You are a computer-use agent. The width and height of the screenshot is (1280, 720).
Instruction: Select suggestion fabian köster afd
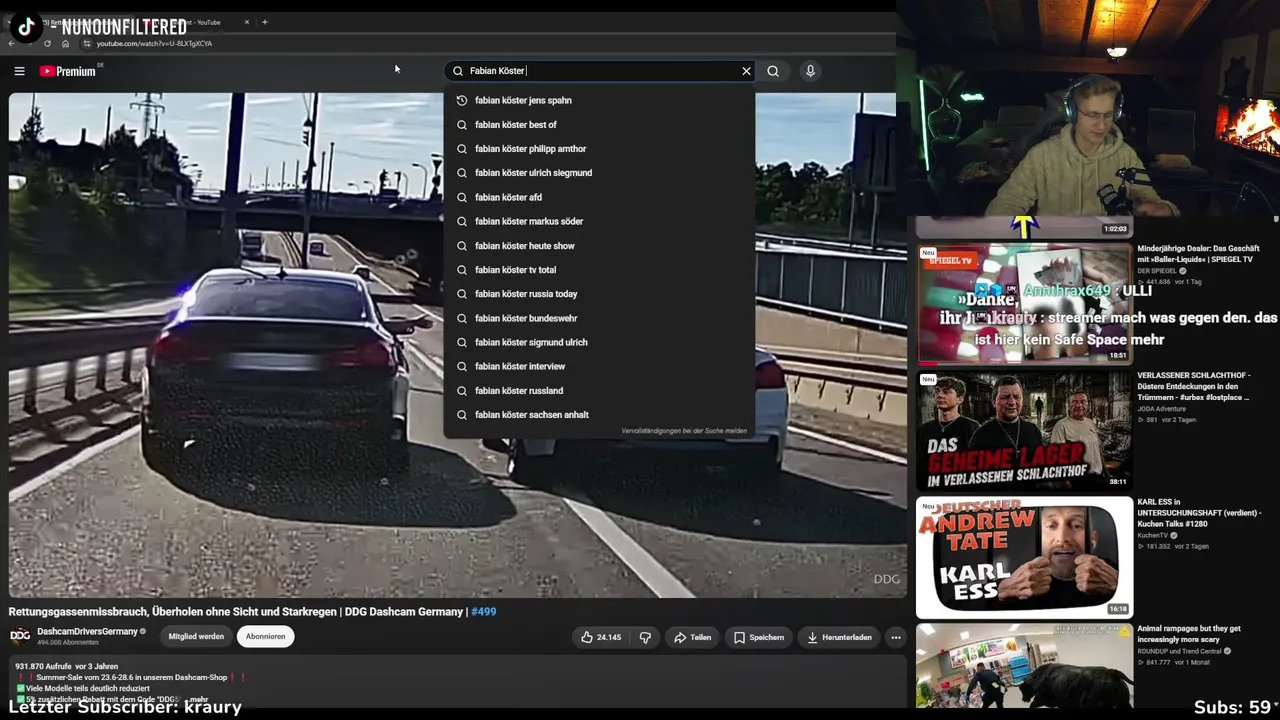point(600,197)
